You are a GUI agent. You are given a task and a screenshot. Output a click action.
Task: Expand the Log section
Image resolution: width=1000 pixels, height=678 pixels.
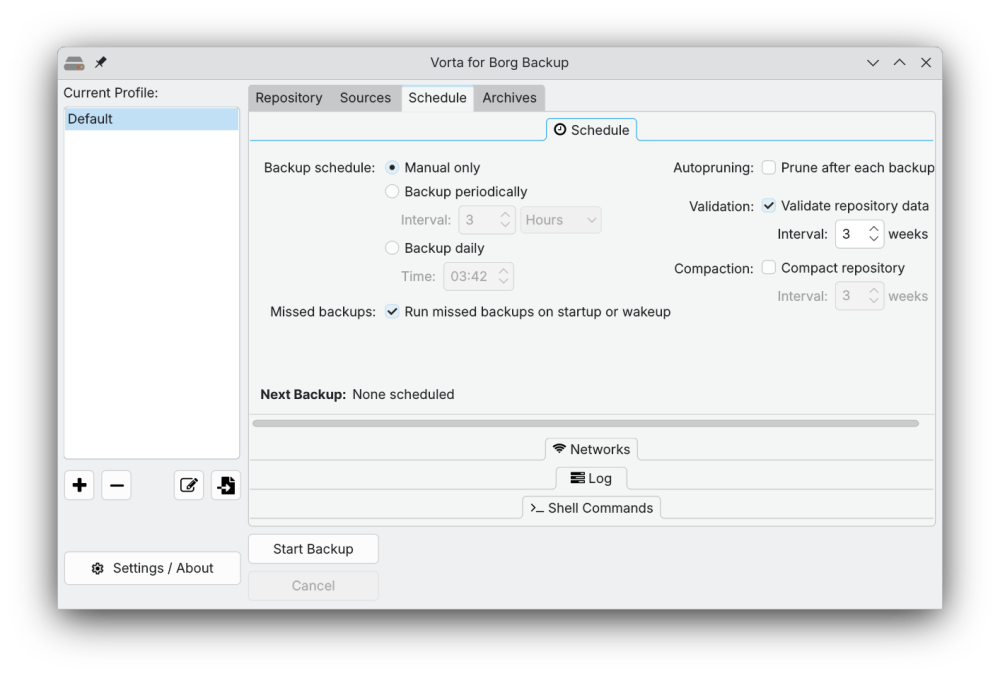591,478
